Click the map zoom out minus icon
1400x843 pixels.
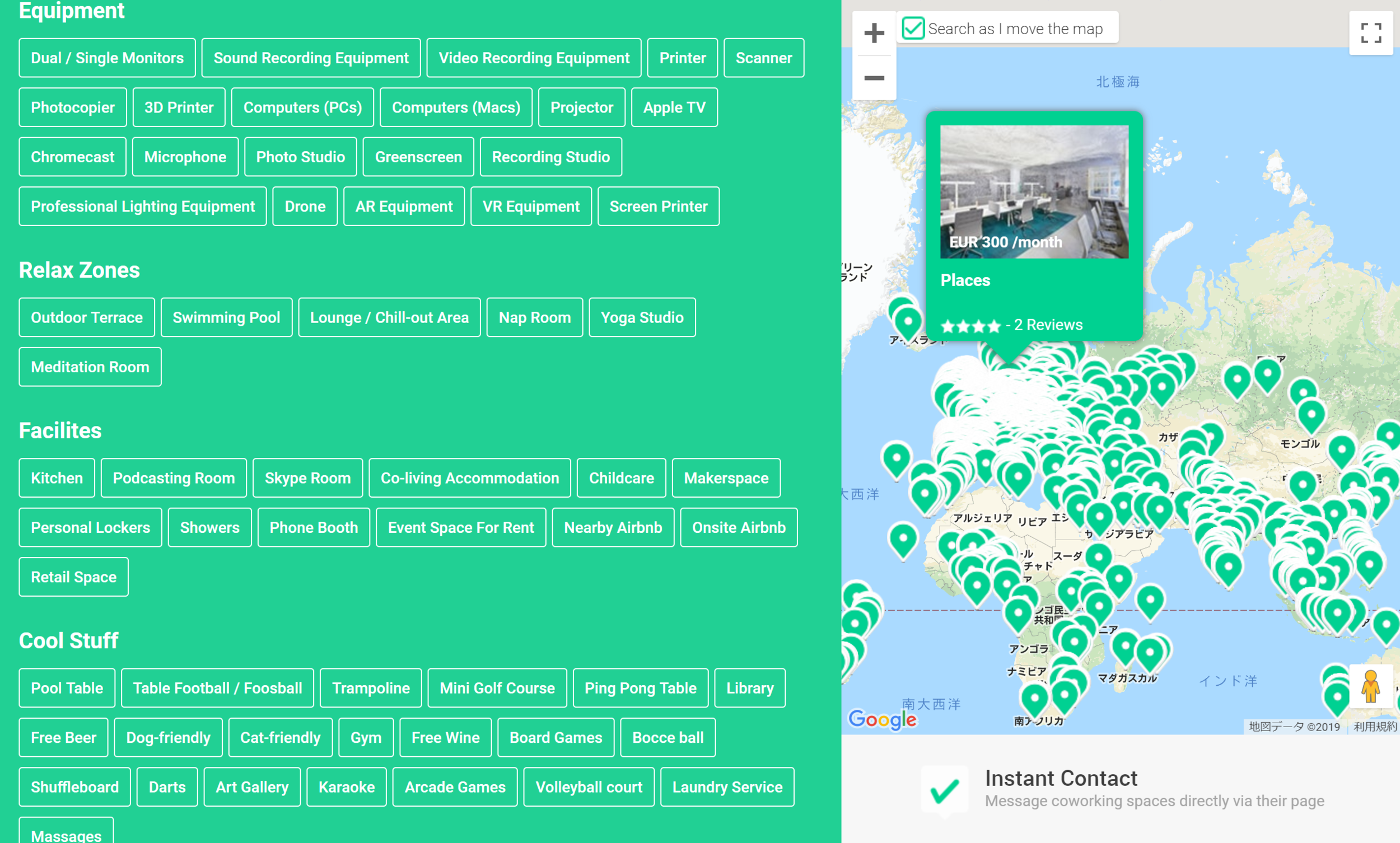coord(874,78)
